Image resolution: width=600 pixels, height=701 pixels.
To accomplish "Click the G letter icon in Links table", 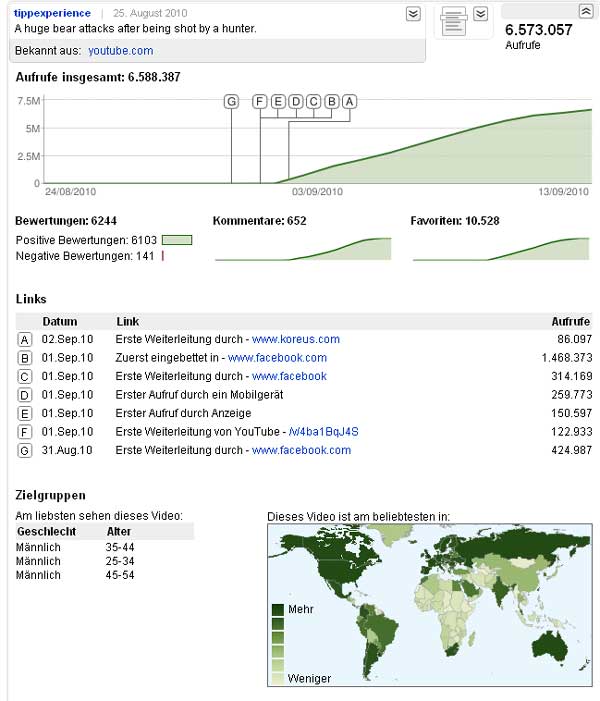I will [x=25, y=451].
